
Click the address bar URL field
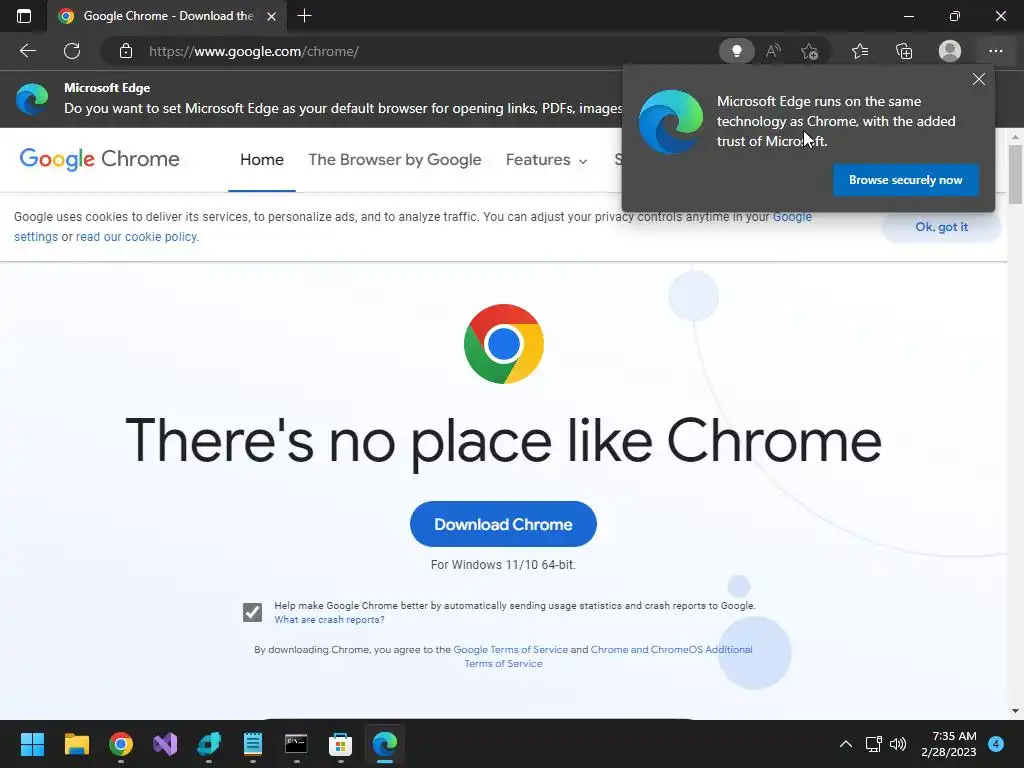tap(418, 51)
